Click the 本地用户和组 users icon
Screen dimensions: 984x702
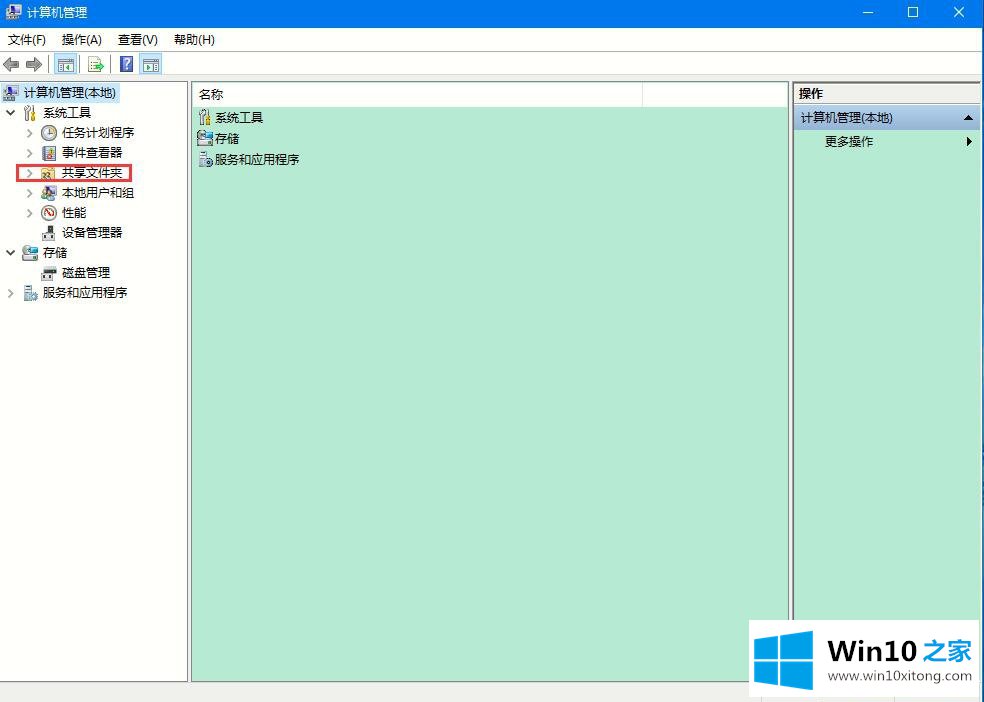[48, 193]
